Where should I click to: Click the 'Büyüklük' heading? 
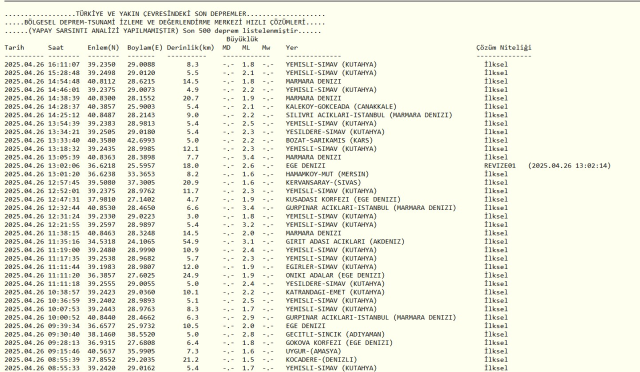(x=242, y=39)
